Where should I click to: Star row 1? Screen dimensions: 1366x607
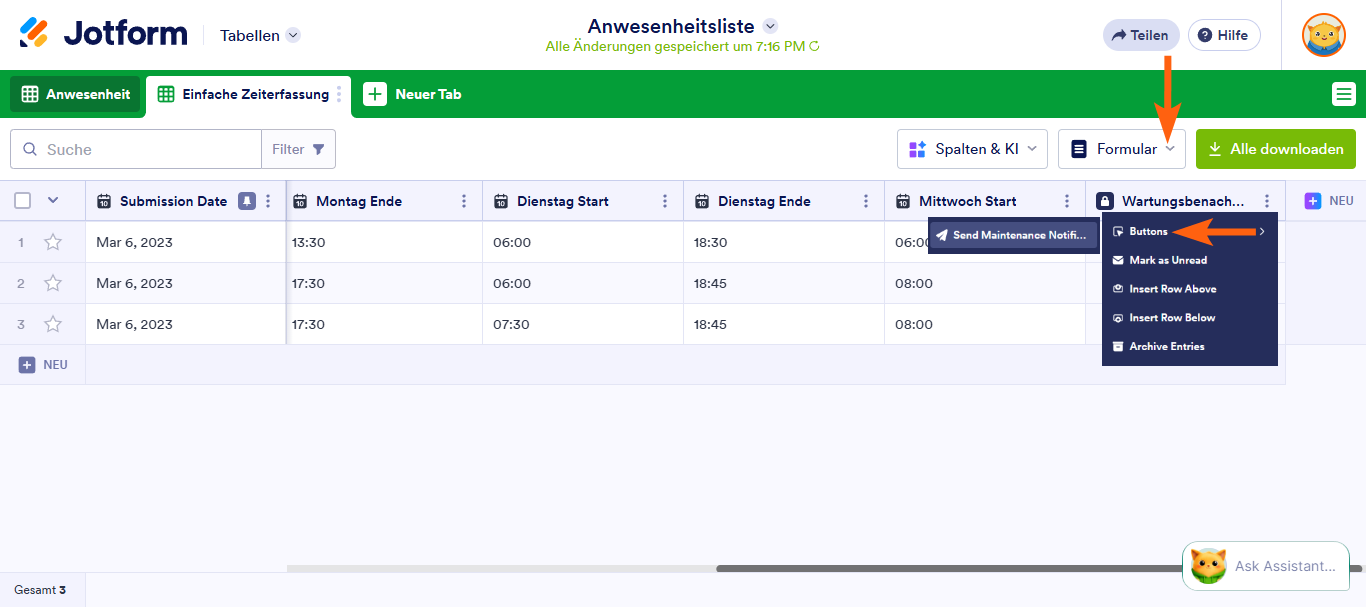point(53,242)
